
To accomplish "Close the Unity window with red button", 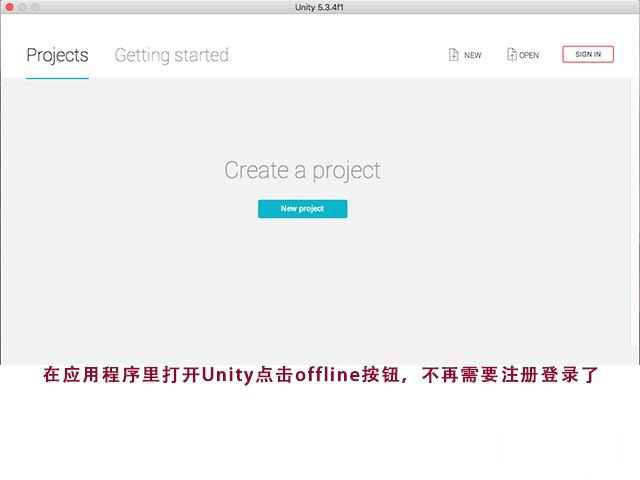I will click(9, 7).
